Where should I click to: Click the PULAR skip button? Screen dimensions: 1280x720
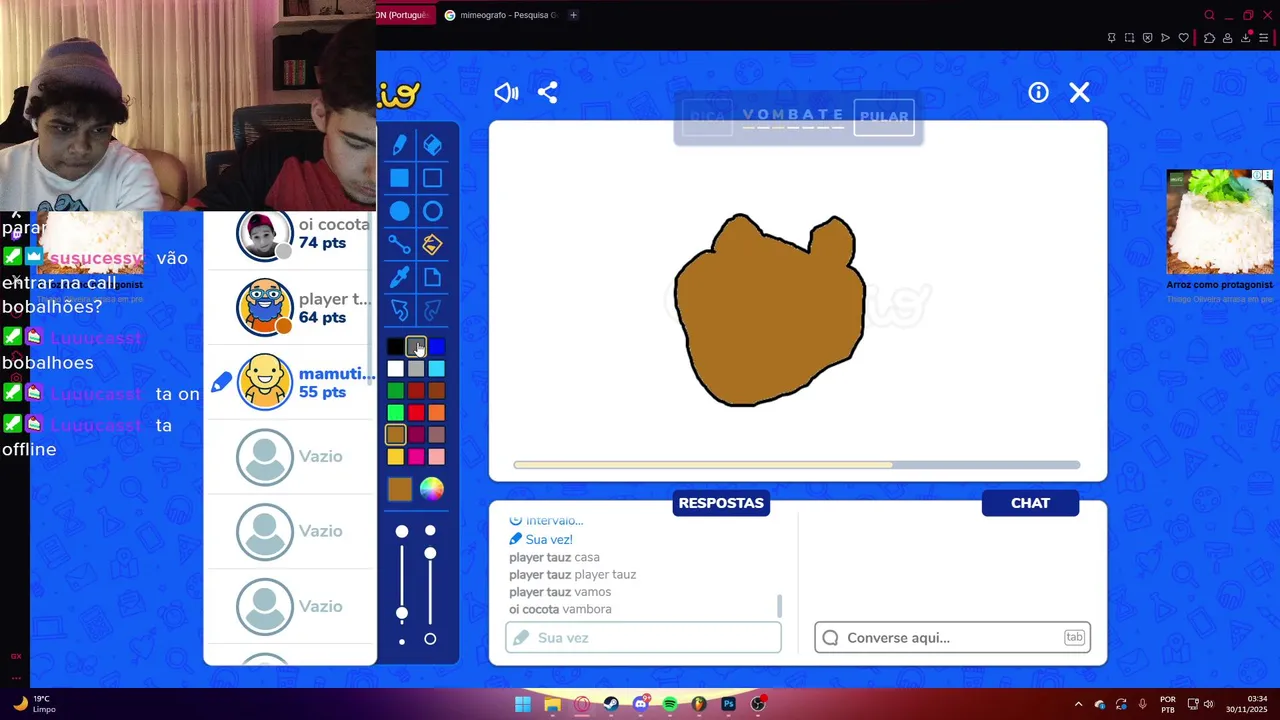coord(884,117)
